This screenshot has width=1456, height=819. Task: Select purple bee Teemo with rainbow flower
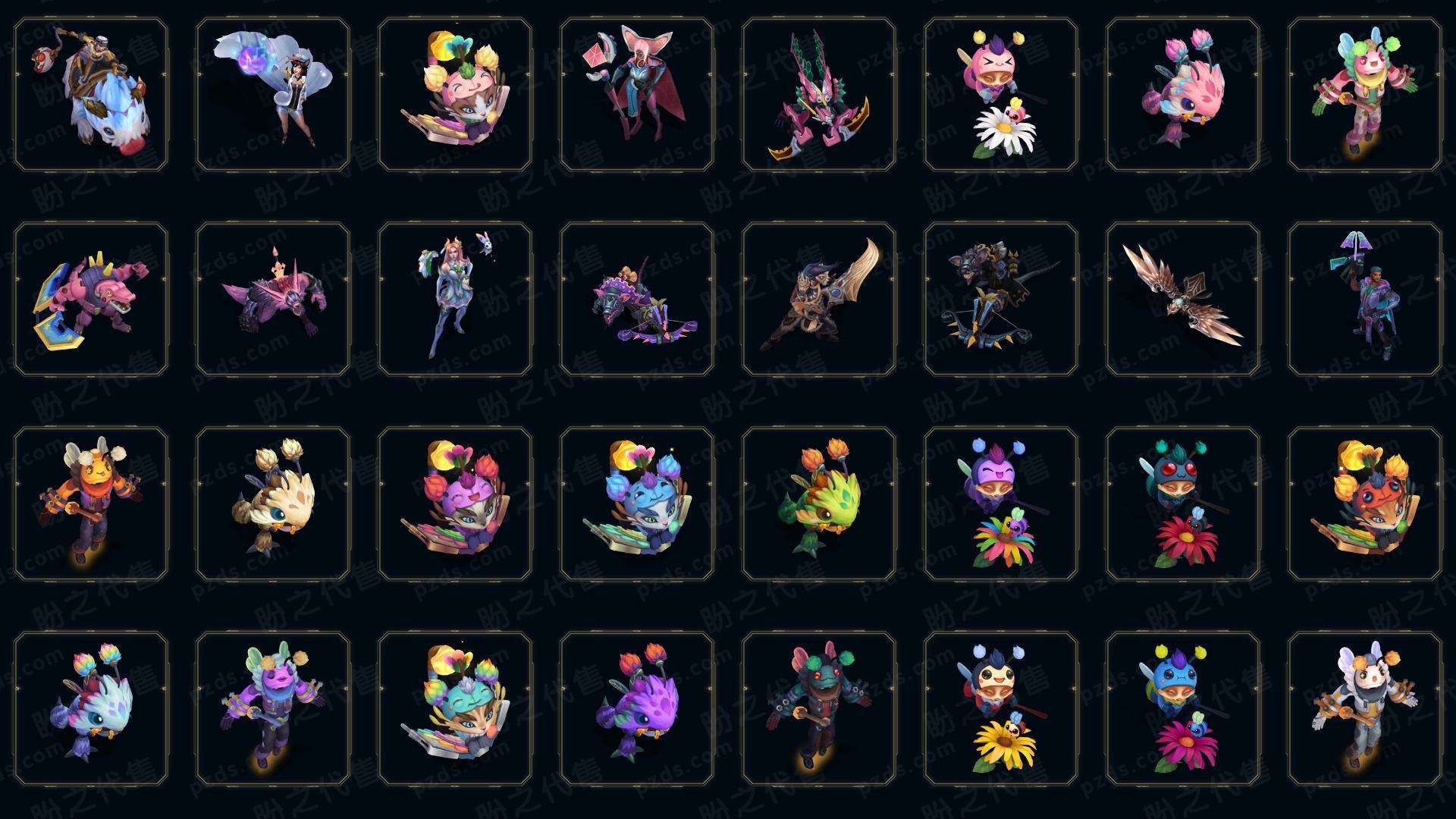click(1001, 504)
